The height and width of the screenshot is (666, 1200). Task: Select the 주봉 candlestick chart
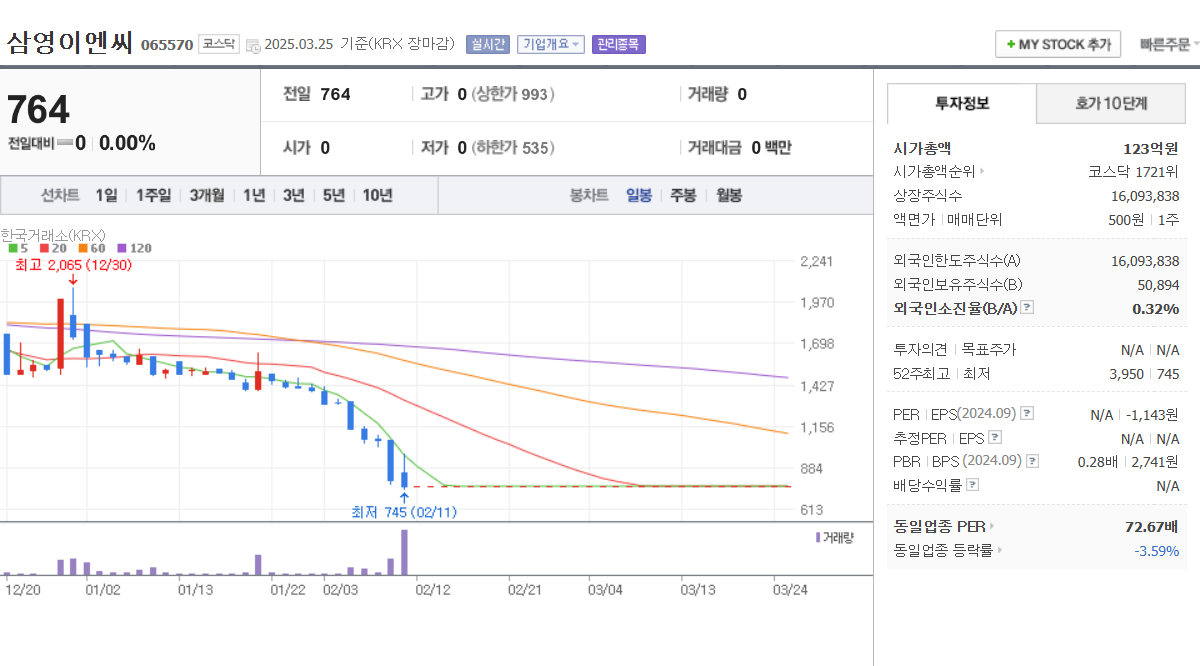[x=683, y=195]
